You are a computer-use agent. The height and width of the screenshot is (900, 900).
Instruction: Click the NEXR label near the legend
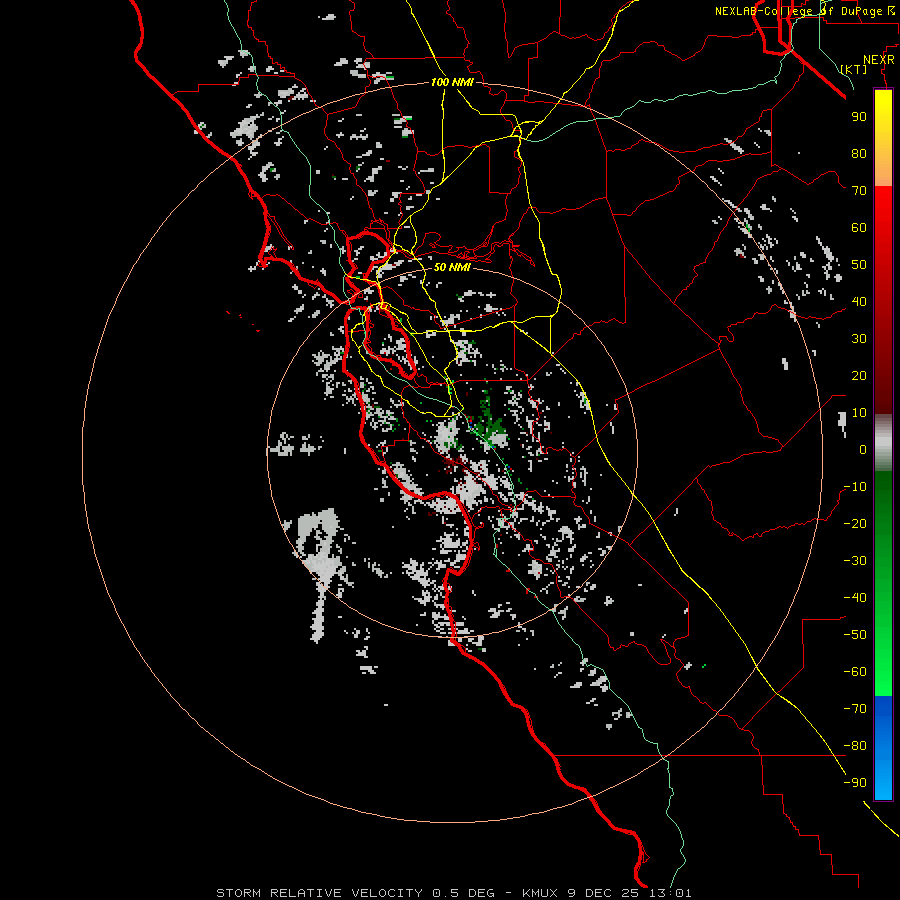click(879, 60)
